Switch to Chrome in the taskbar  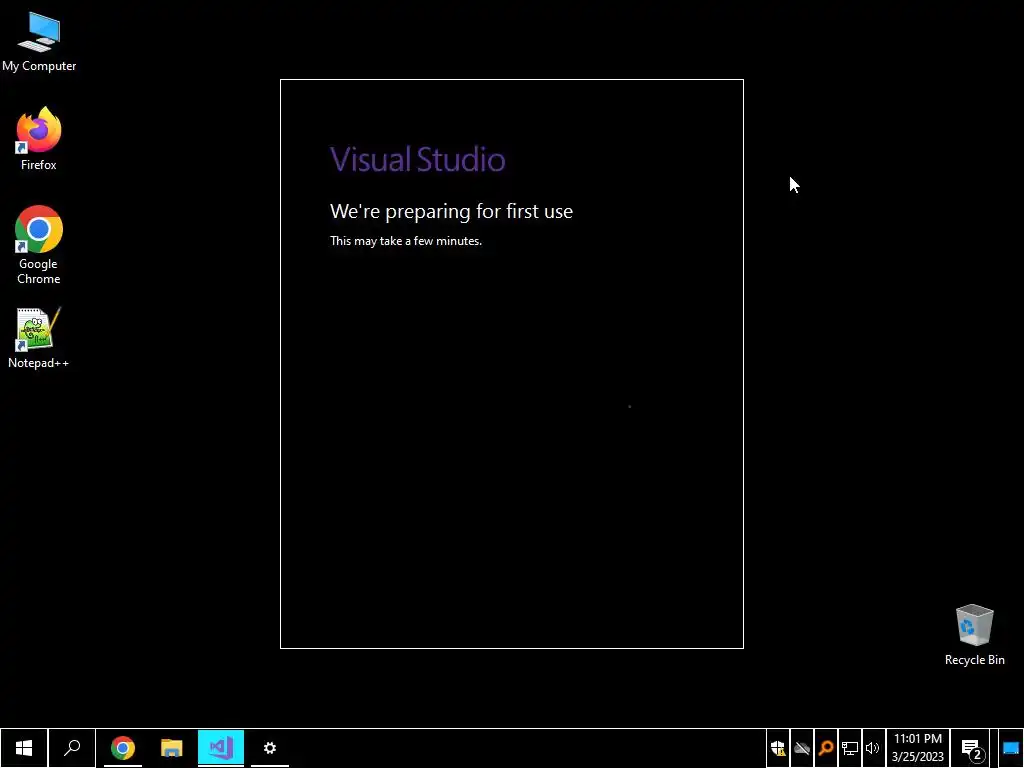pyautogui.click(x=123, y=748)
